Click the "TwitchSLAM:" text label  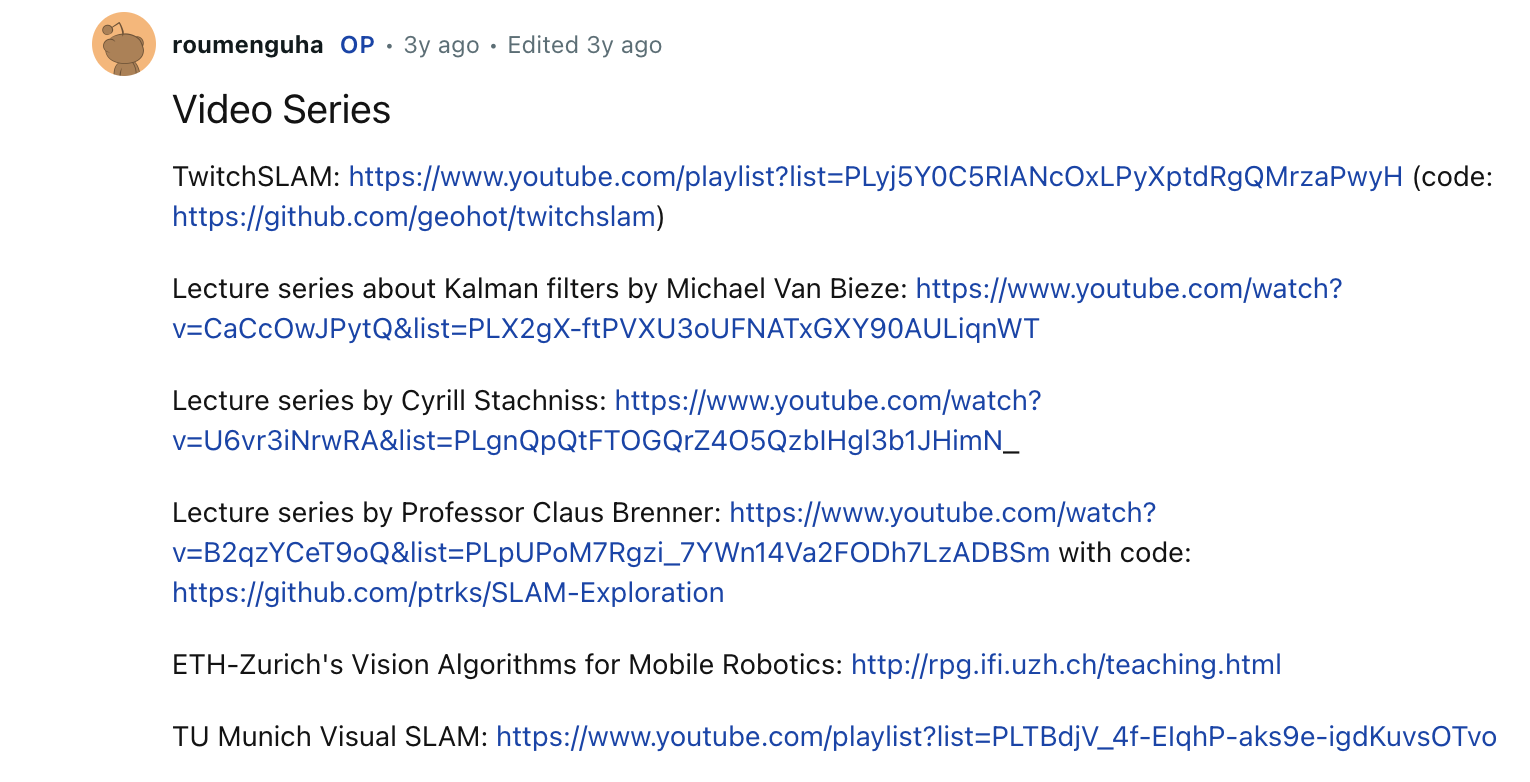256,177
